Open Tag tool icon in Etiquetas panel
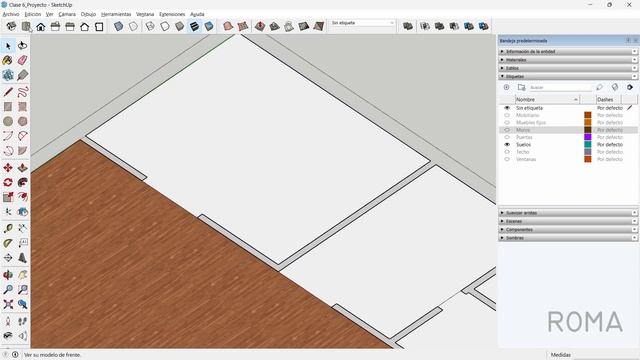Image resolution: width=640 pixels, height=360 pixels. point(599,87)
